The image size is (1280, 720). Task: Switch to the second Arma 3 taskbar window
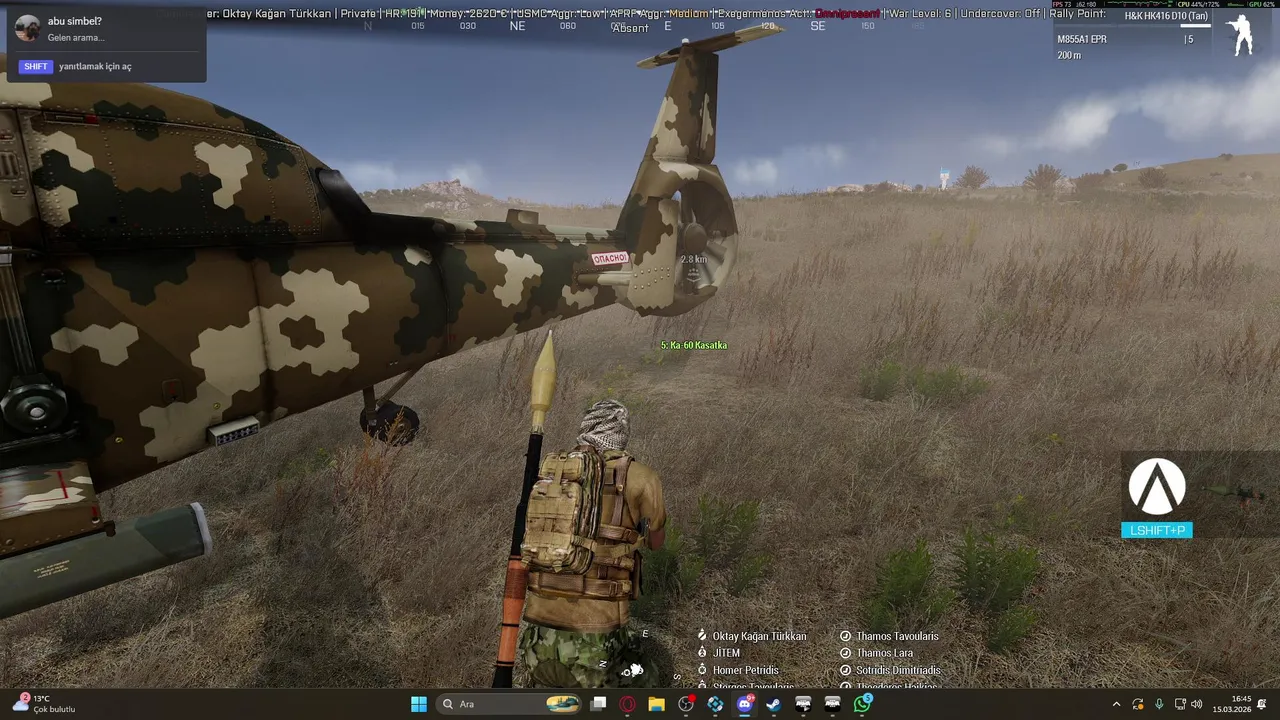[832, 704]
